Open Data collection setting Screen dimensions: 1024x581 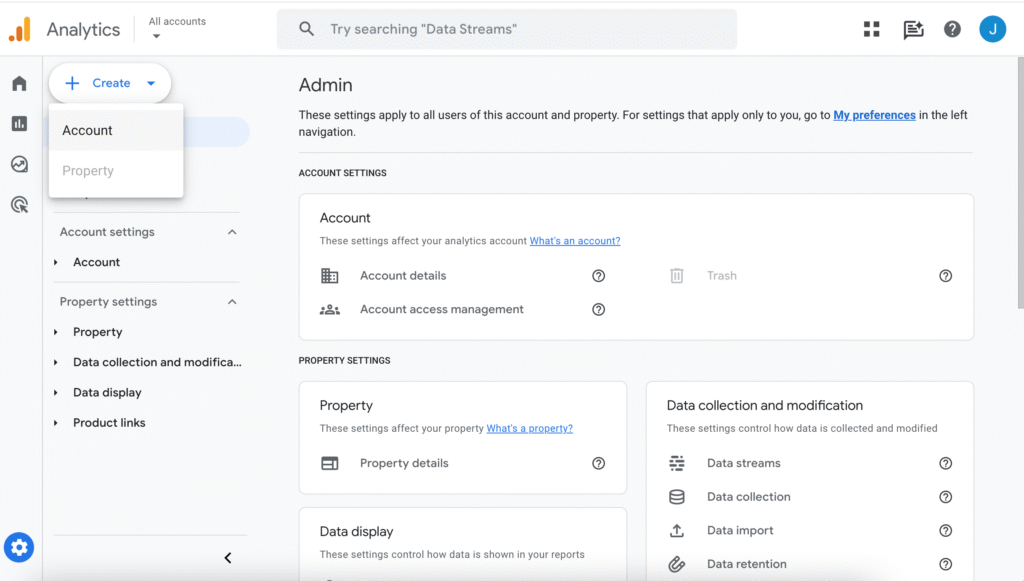coord(748,497)
